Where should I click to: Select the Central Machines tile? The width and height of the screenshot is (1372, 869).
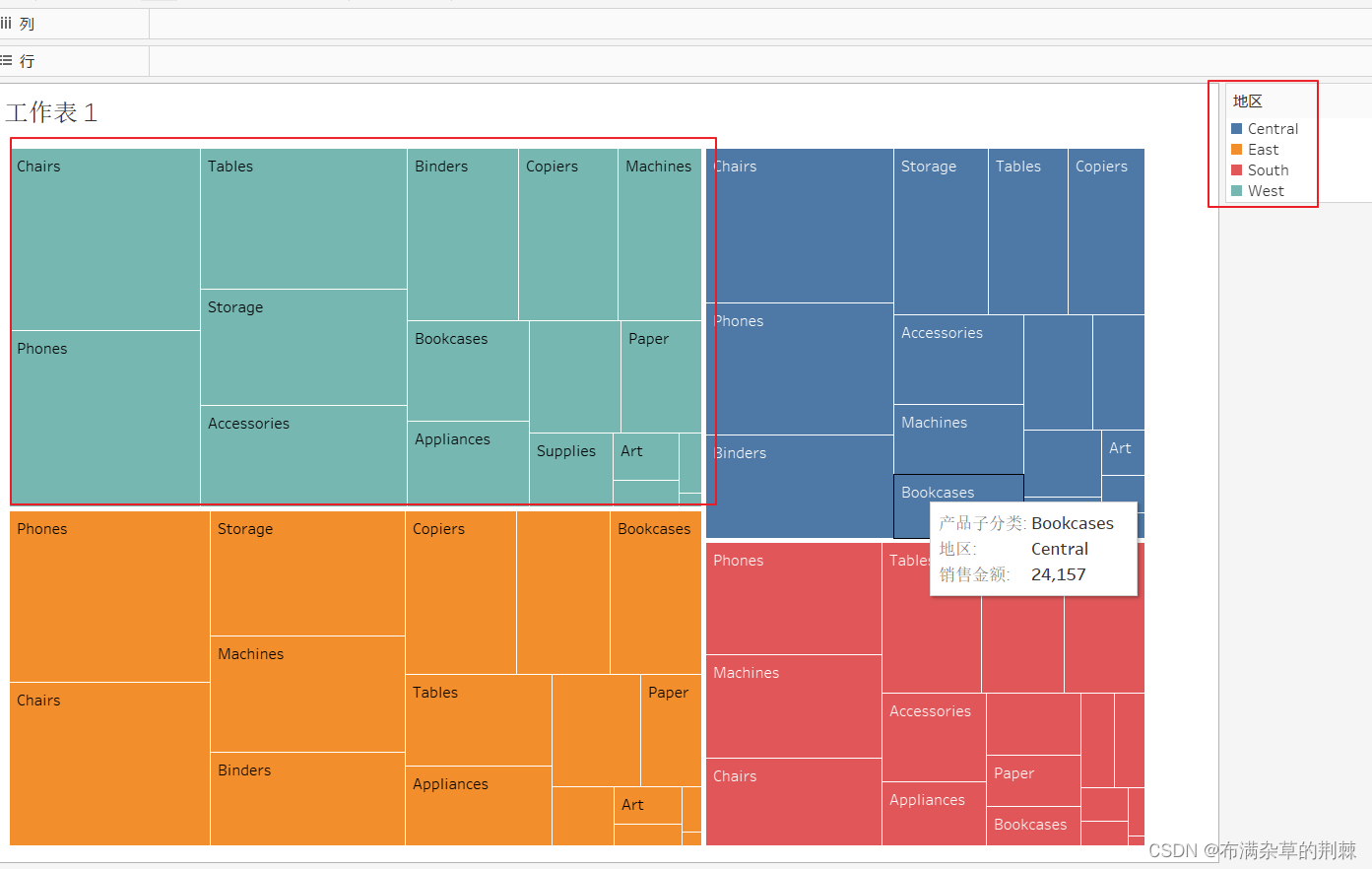click(x=958, y=439)
